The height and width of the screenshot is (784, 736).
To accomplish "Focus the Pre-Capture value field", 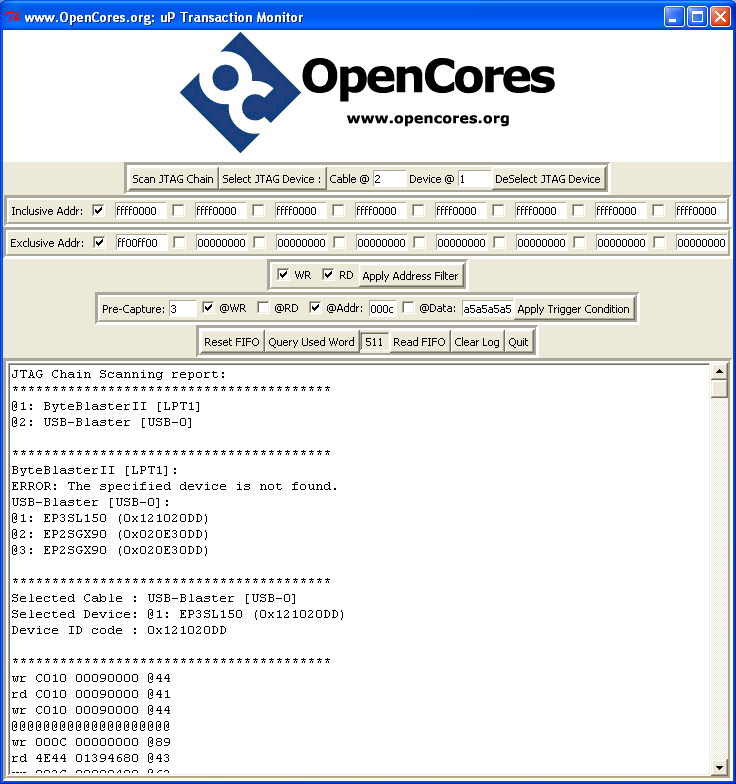I will [182, 309].
